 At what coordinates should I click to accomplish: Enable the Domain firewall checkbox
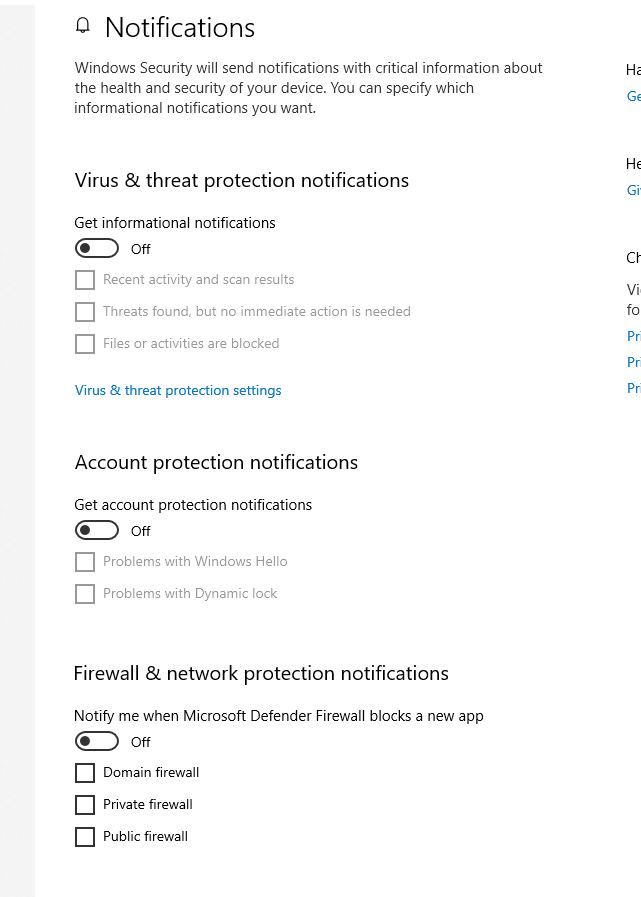(x=85, y=773)
